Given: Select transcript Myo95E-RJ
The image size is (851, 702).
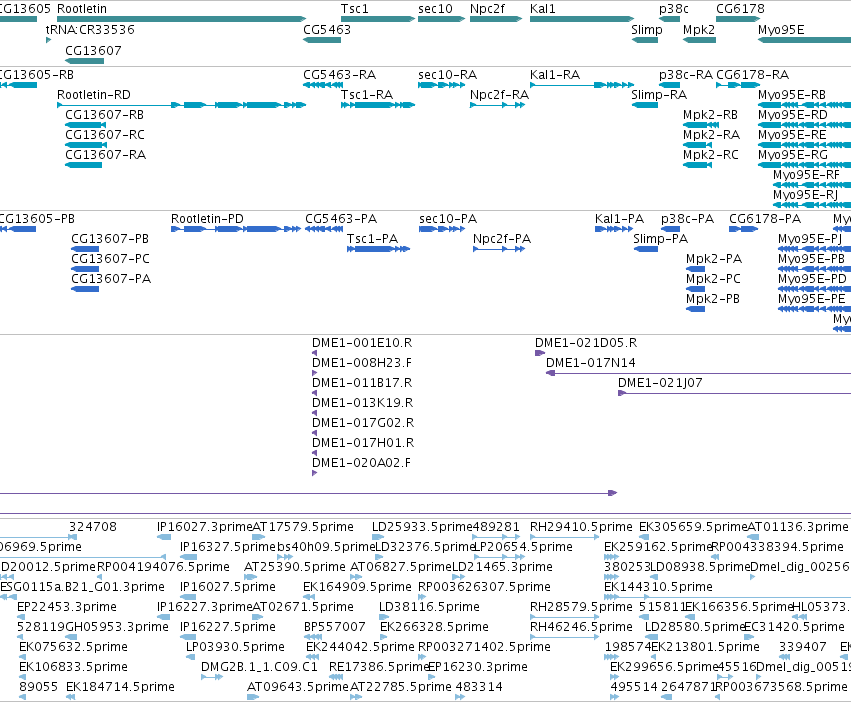Looking at the screenshot, I should coord(805,195).
